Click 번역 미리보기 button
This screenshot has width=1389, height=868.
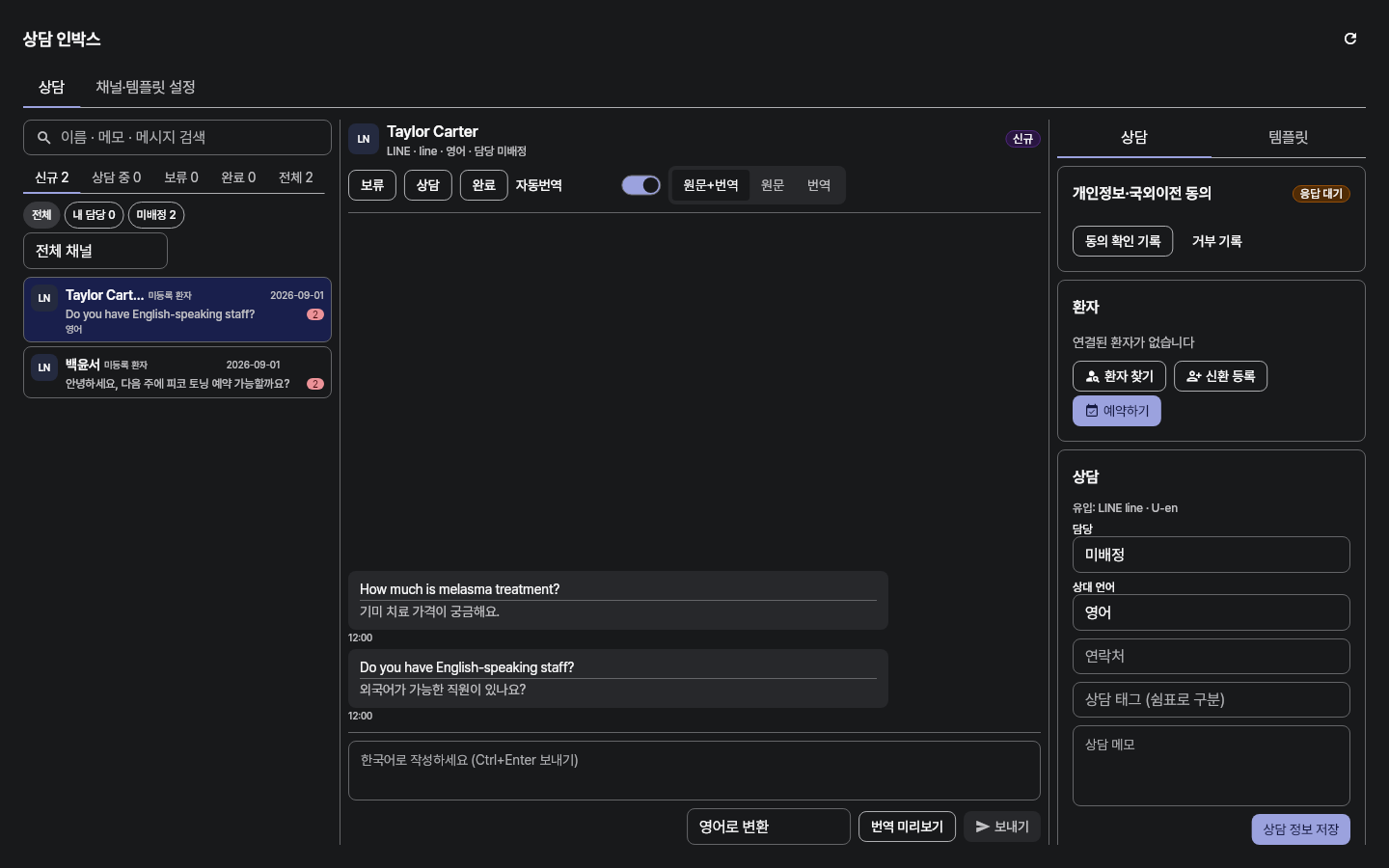[x=908, y=827]
